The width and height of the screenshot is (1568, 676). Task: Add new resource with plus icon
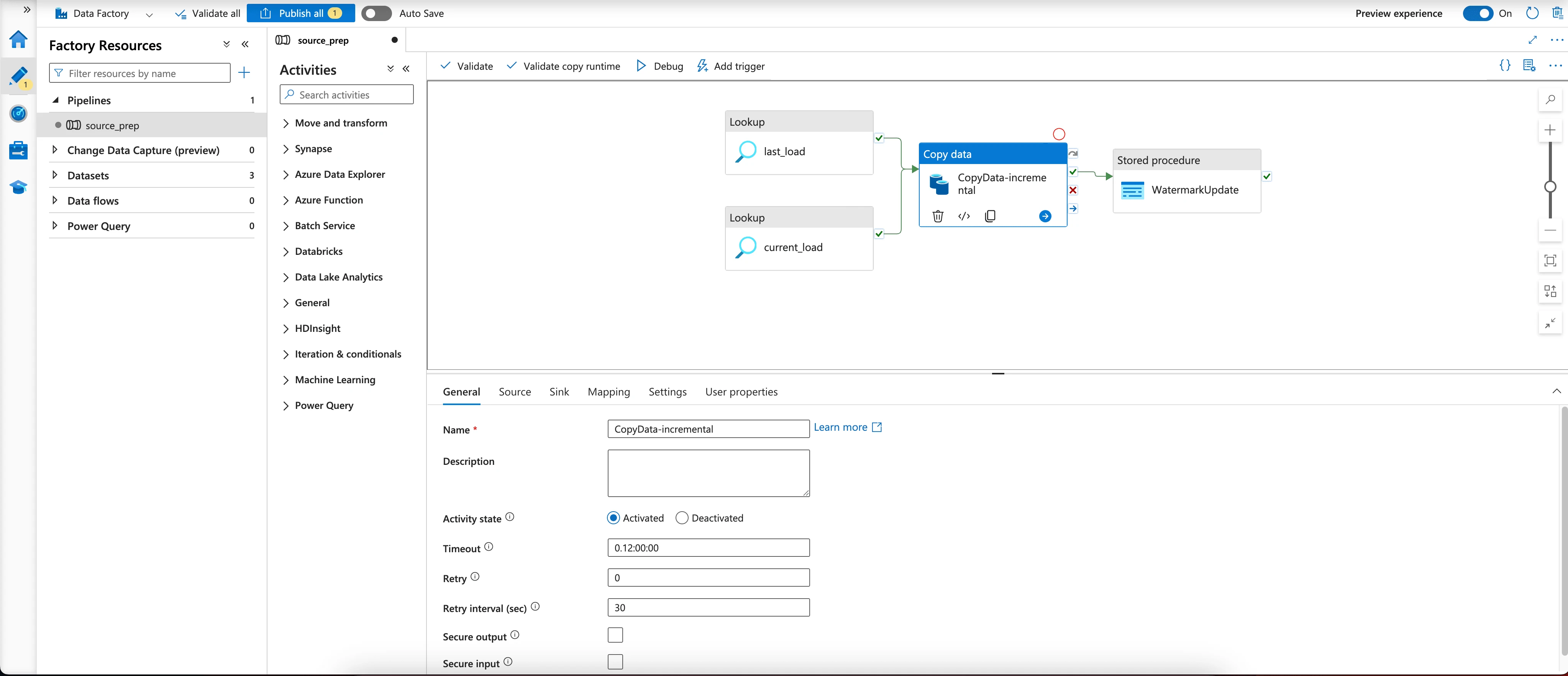244,73
